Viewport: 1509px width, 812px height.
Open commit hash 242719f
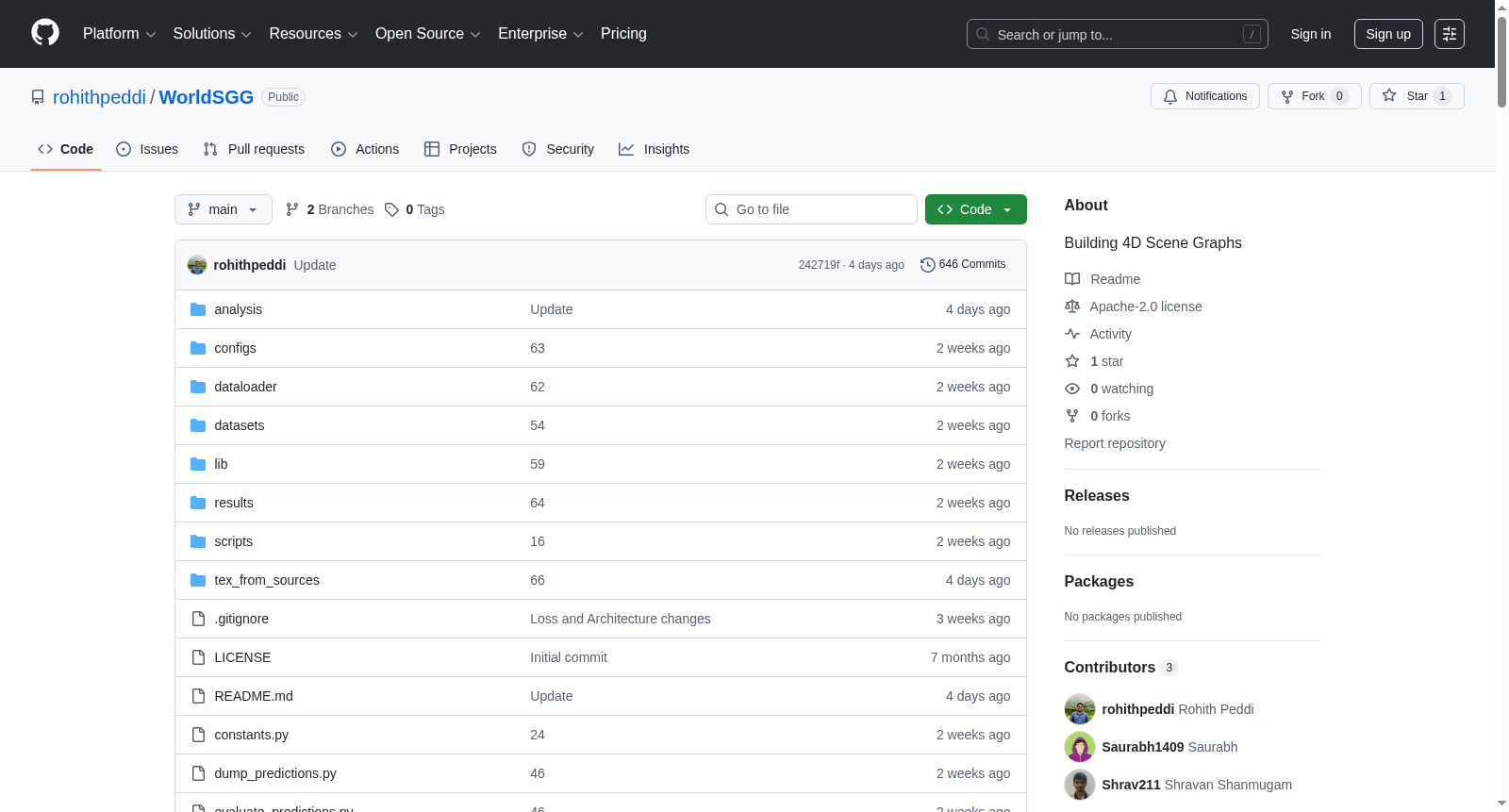click(x=819, y=265)
